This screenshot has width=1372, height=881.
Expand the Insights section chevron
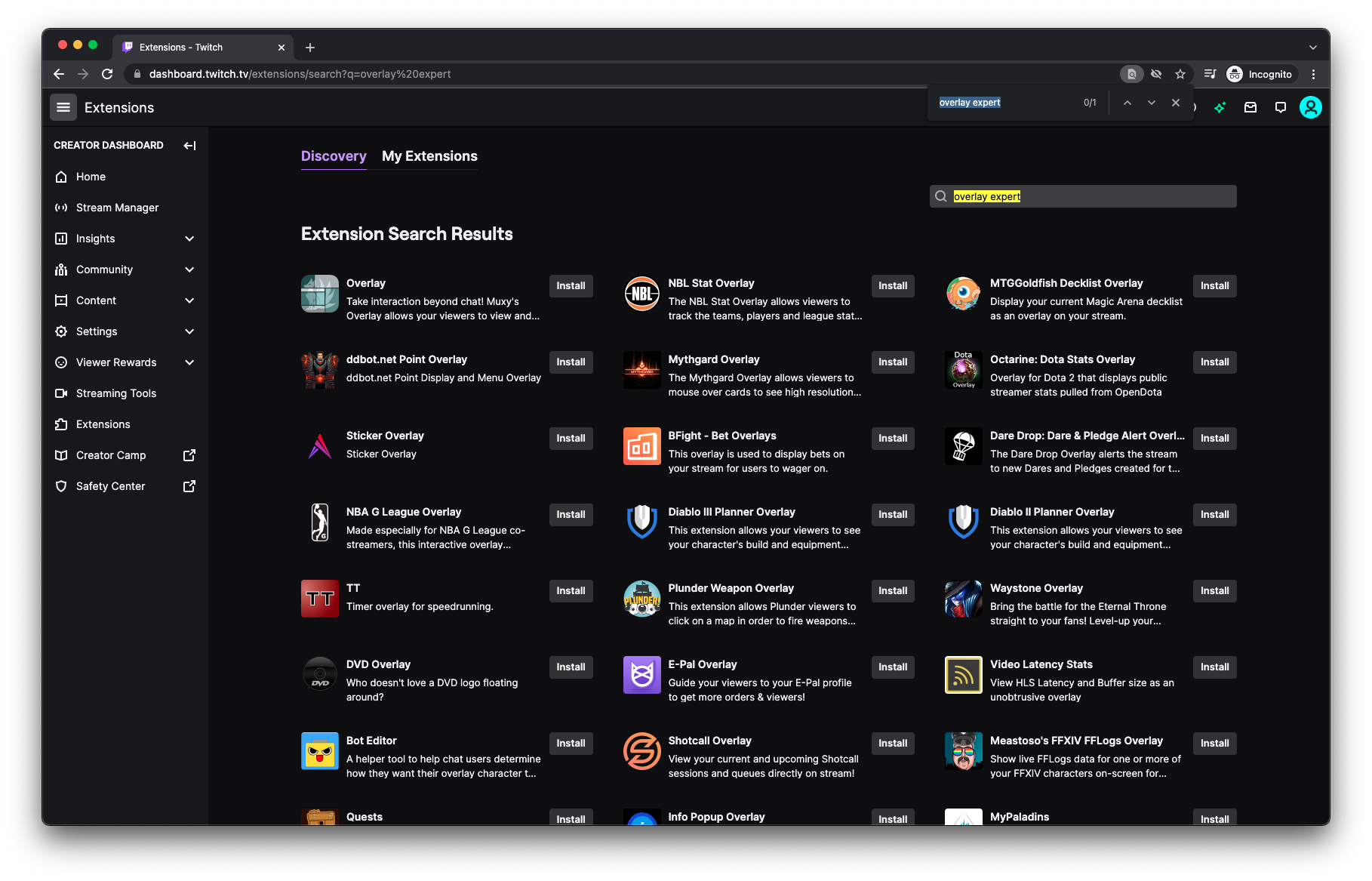point(189,239)
